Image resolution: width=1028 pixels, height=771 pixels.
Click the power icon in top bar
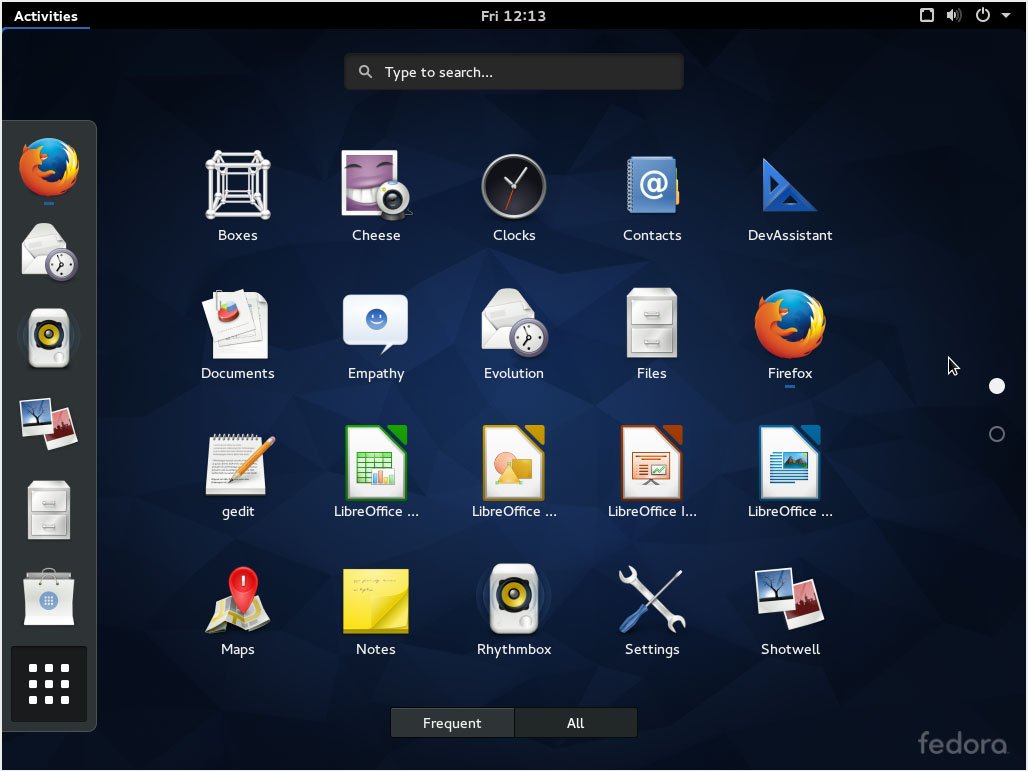[983, 15]
